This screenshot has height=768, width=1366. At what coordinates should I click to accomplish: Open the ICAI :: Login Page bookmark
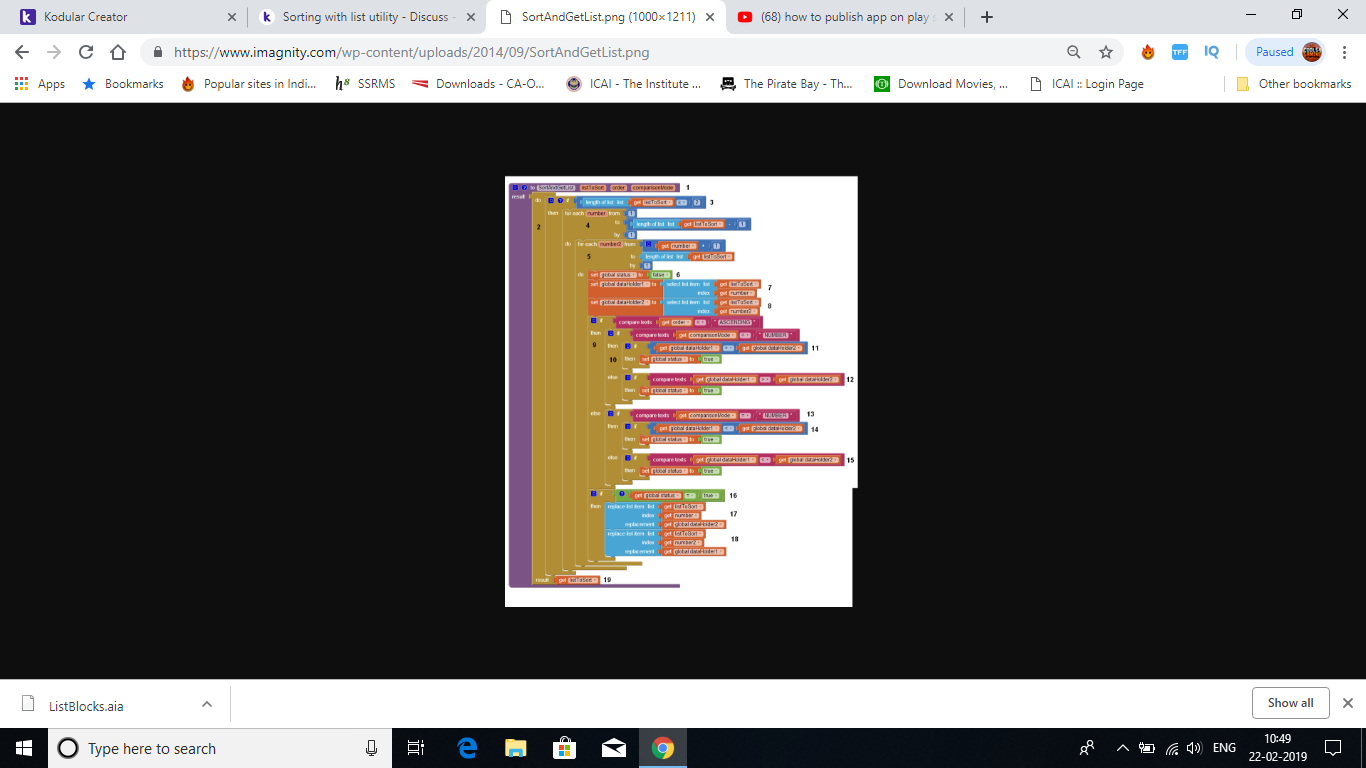click(x=1086, y=84)
